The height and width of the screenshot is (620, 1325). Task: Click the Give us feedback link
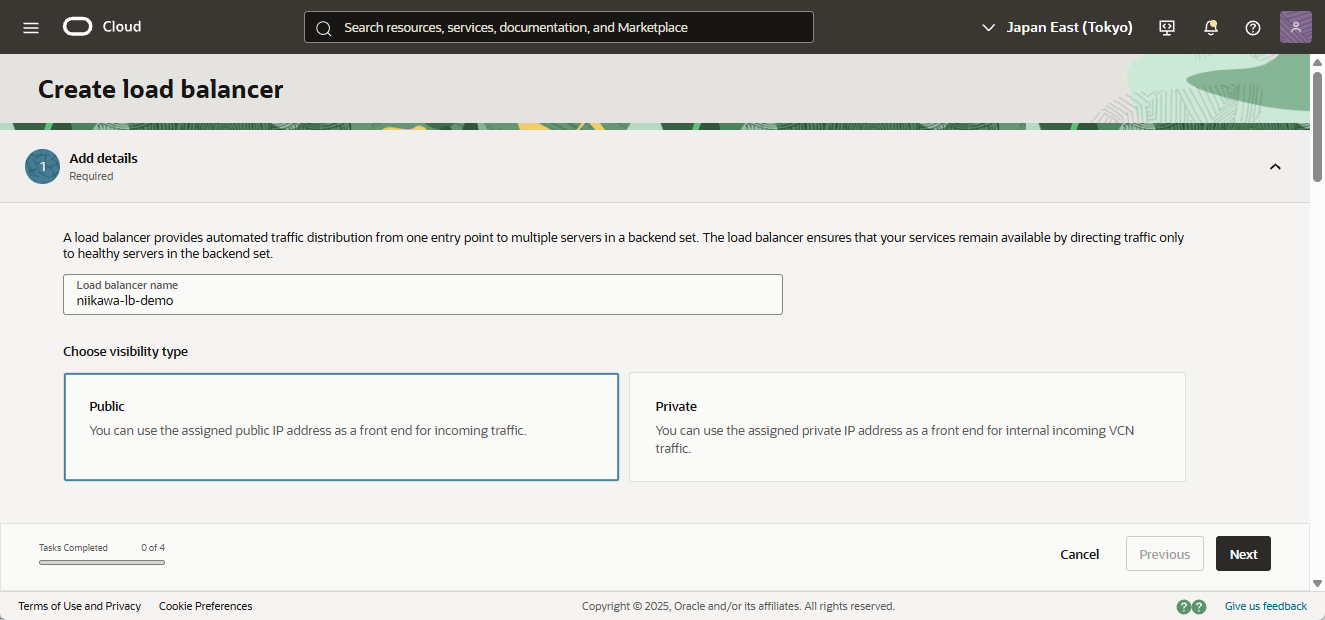point(1265,606)
